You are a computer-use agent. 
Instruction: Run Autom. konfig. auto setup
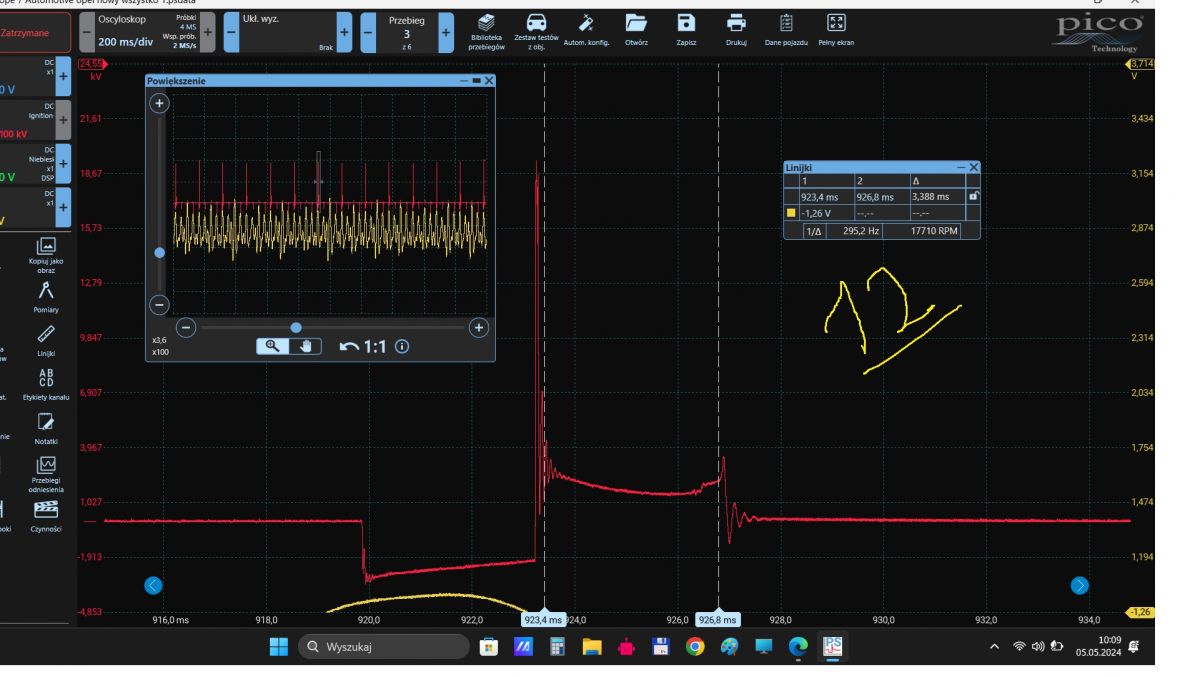click(587, 31)
